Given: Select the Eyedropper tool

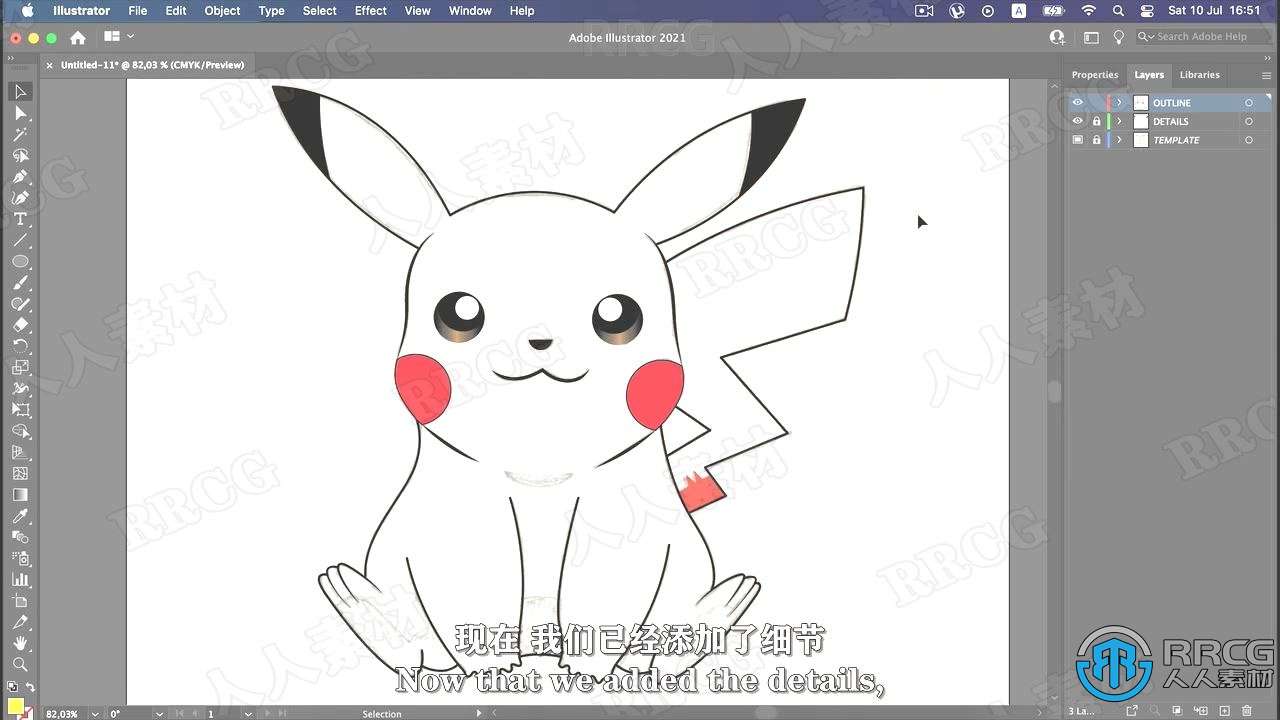Looking at the screenshot, I should tap(20, 516).
